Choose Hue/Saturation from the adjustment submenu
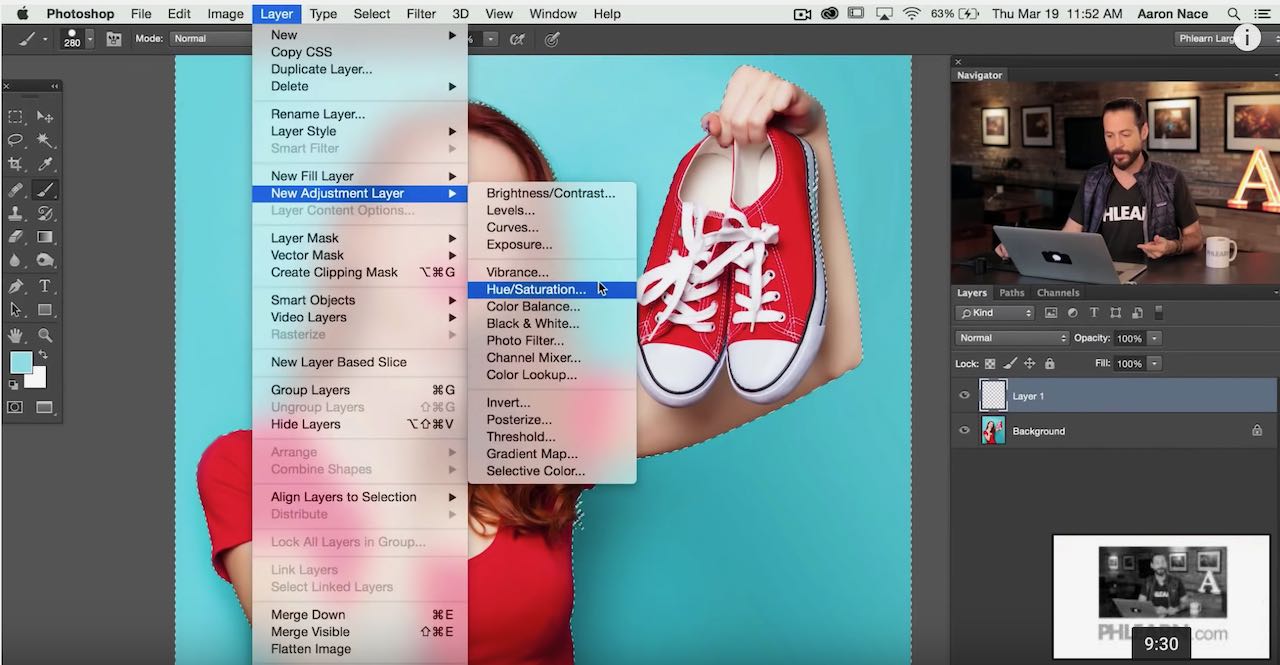Screen dimensions: 1280x665 point(536,289)
